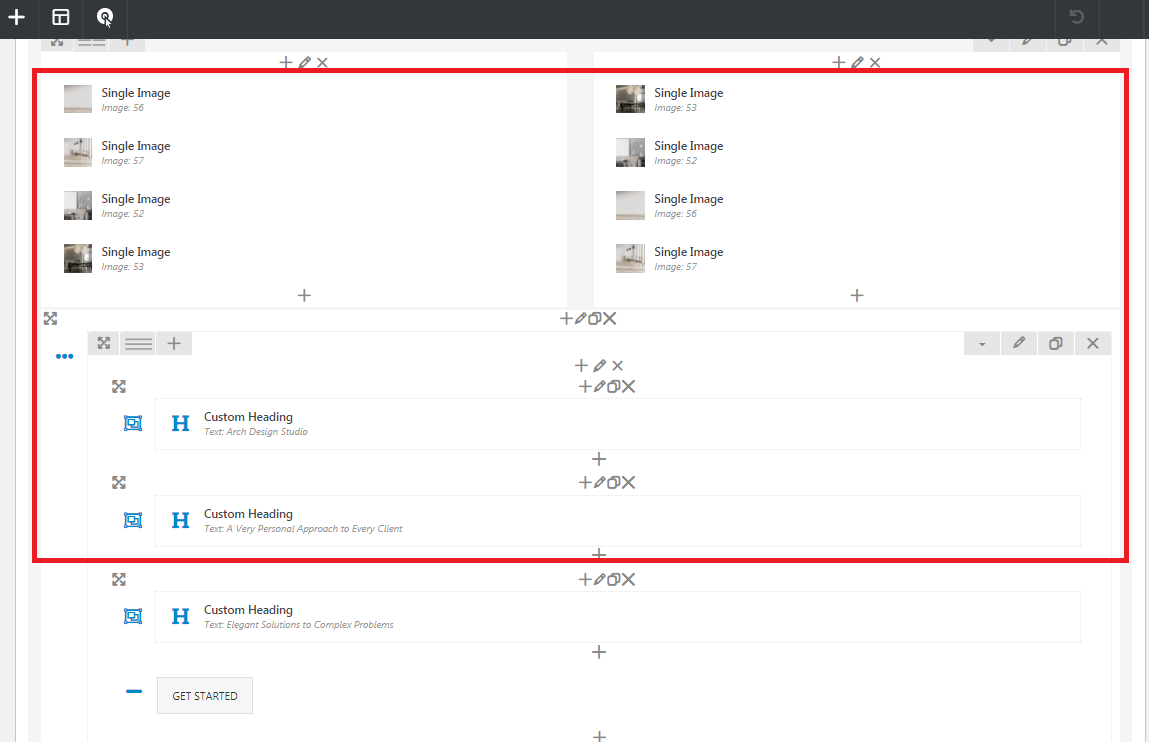The image size is (1149, 742).
Task: Prepend element to left image column header
Action: click(x=286, y=63)
